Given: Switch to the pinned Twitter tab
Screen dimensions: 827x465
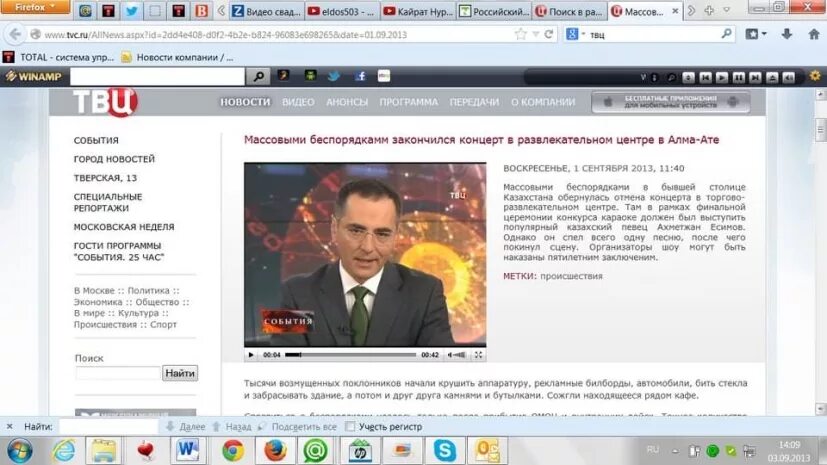Looking at the screenshot, I should (131, 11).
